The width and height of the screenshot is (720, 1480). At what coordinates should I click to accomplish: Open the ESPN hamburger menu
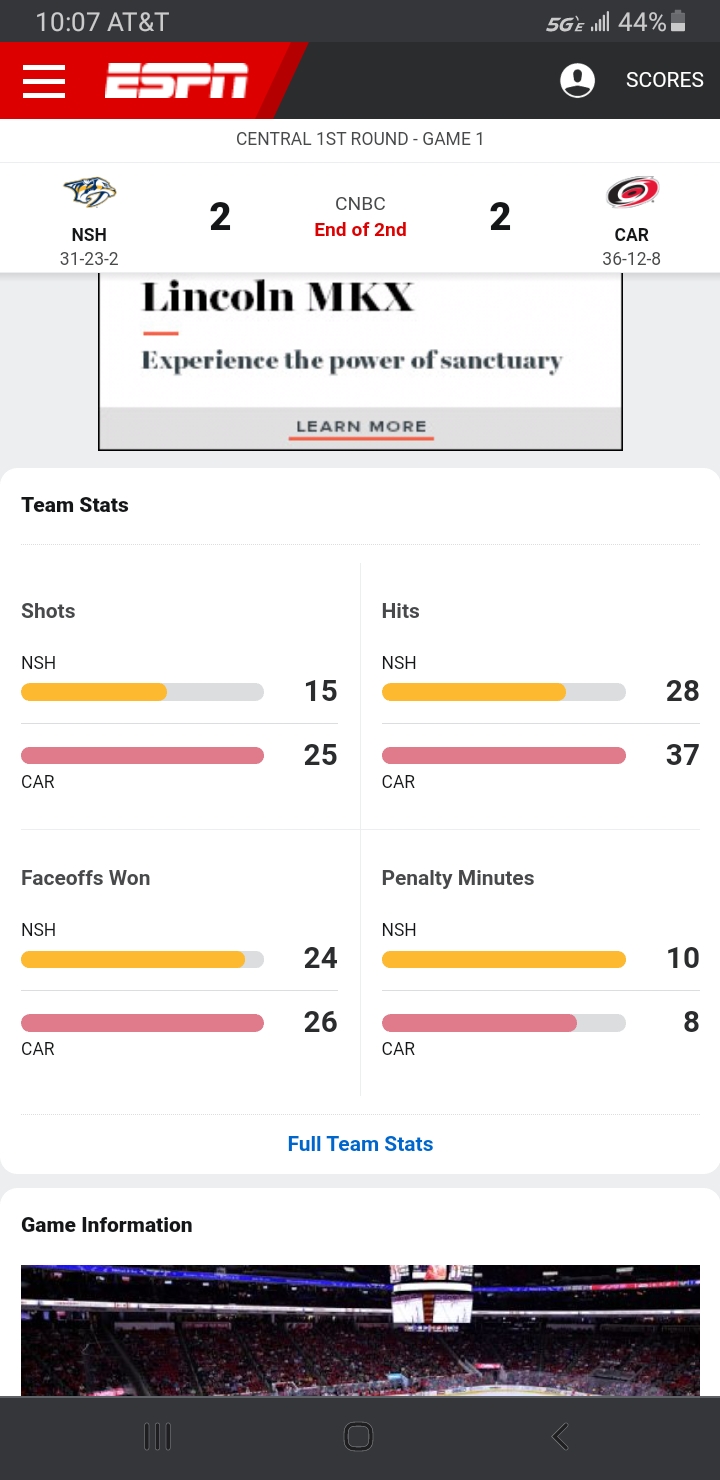pos(44,81)
